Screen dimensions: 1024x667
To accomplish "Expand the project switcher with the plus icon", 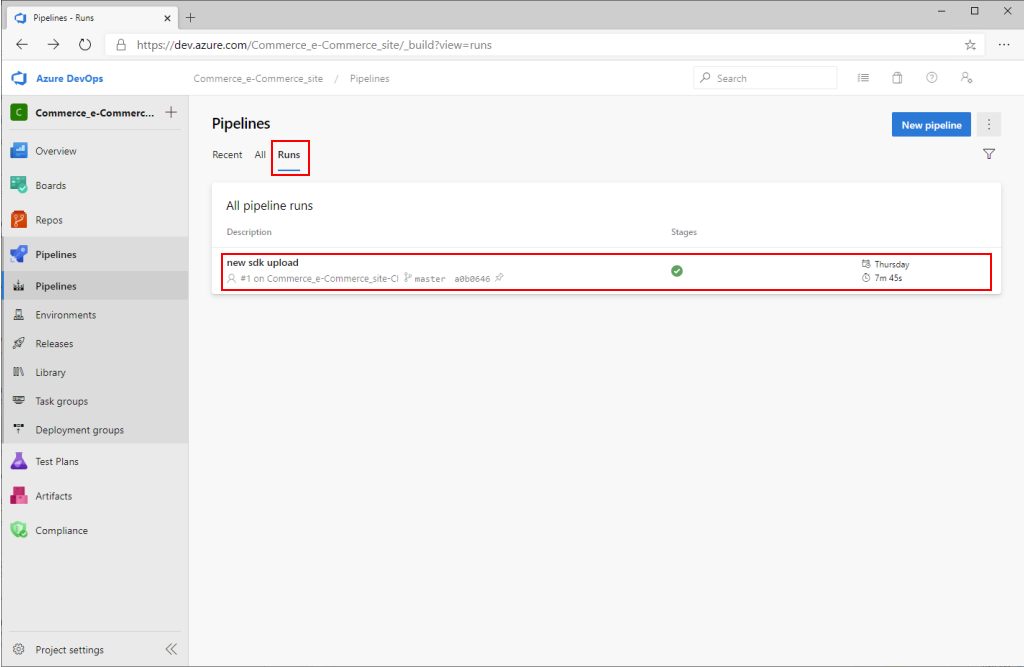I will [171, 112].
